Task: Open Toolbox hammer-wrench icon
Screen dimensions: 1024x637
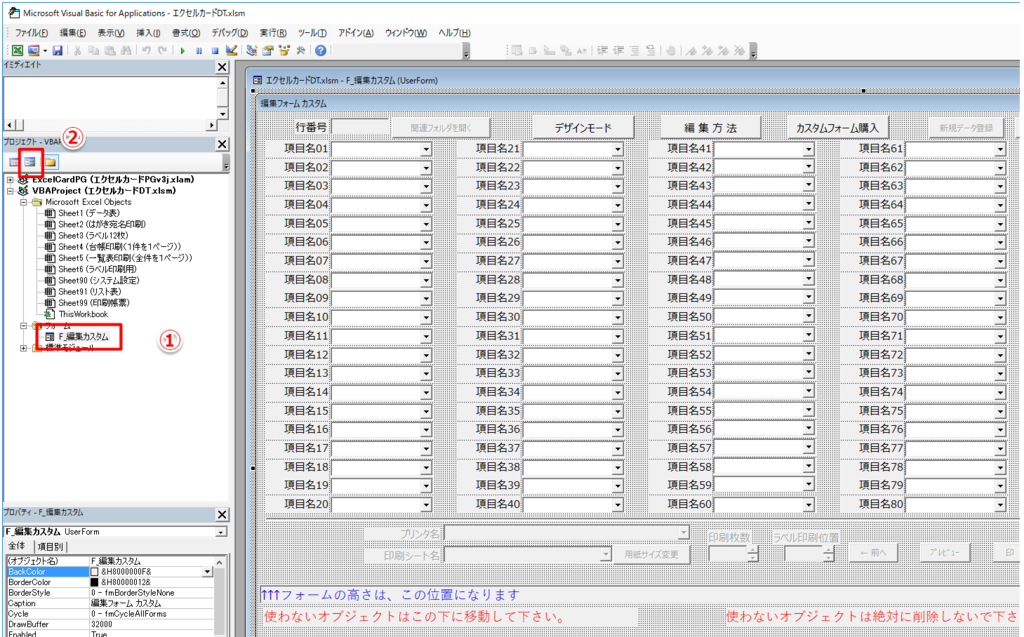Action: point(301,50)
